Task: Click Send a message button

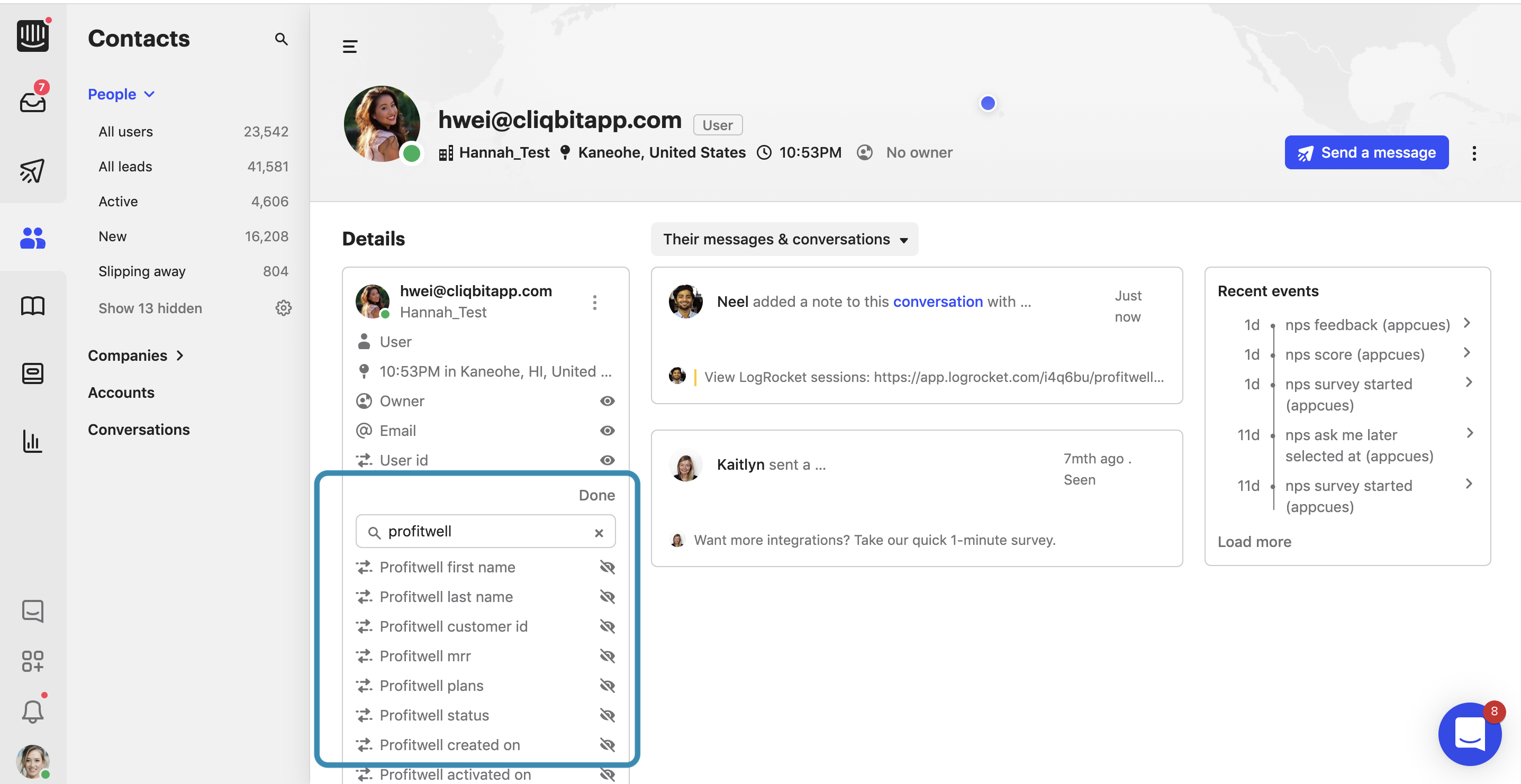Action: pos(1366,153)
